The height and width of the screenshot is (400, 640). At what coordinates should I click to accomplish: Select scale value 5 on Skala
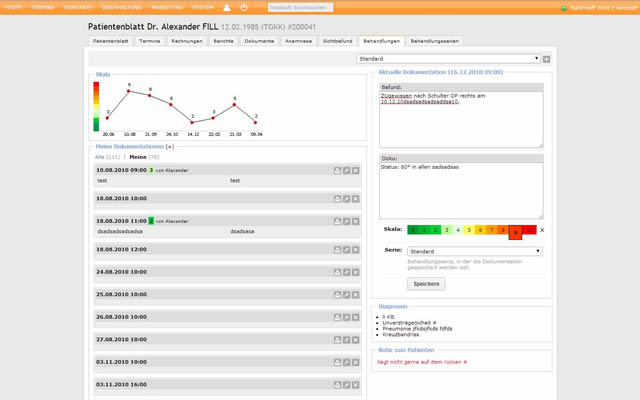tap(469, 230)
